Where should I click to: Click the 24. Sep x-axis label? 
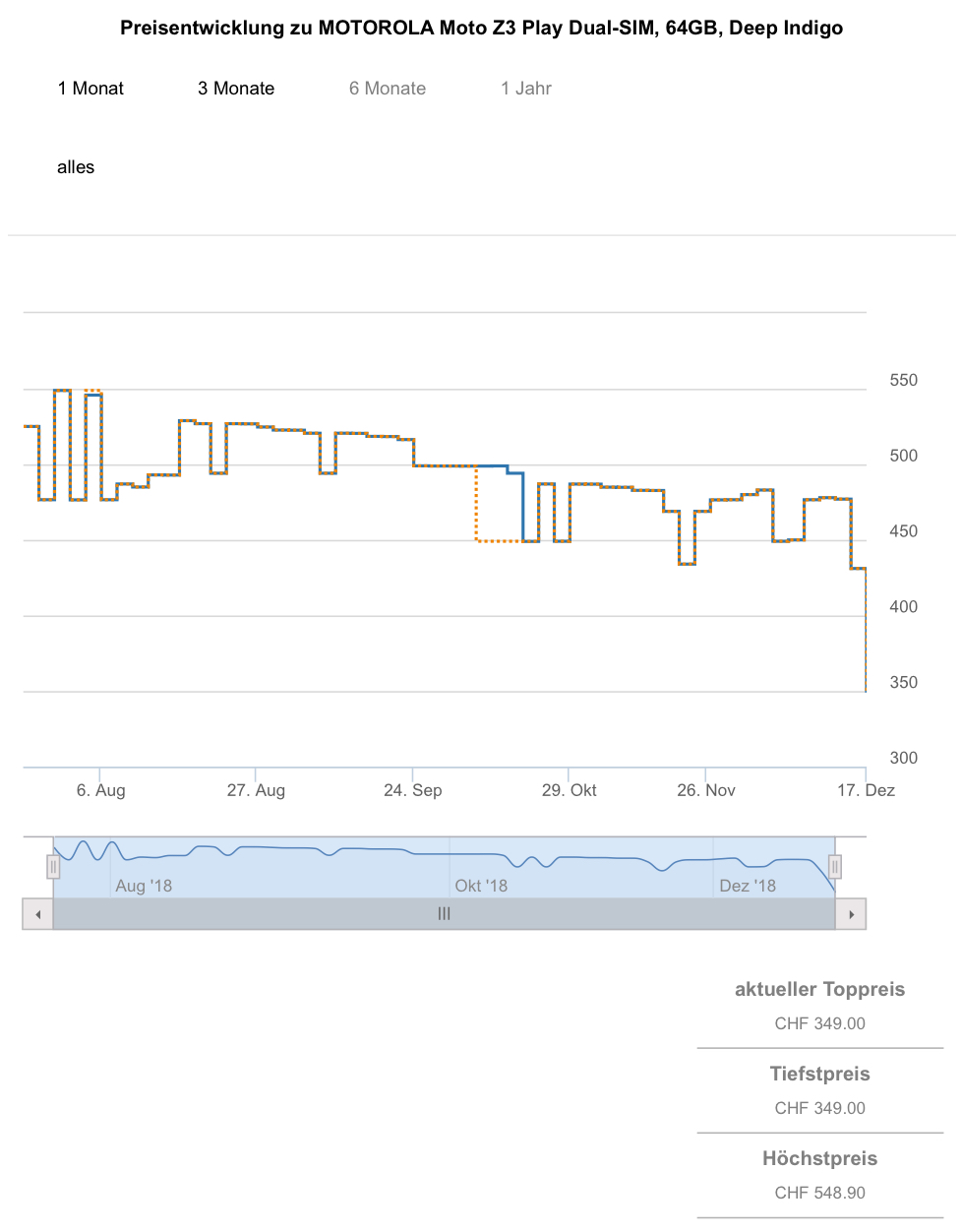(x=413, y=790)
